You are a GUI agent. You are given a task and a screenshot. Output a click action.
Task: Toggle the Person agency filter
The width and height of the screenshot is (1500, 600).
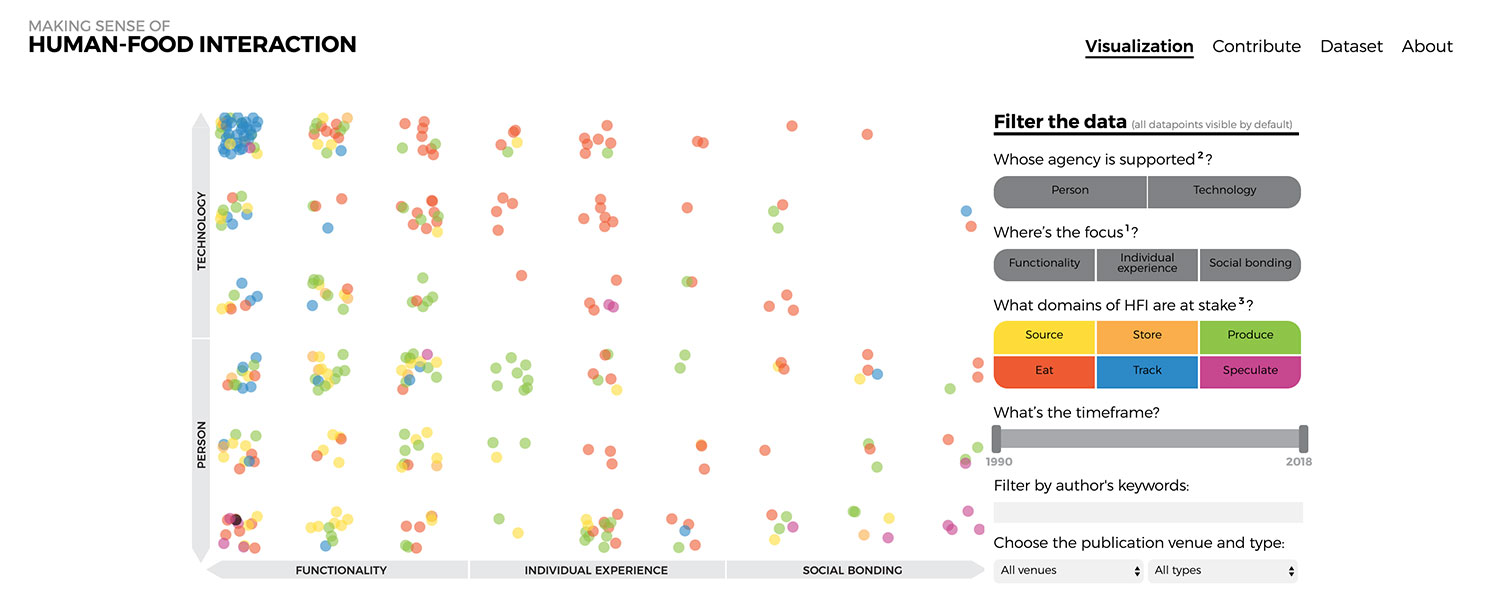[x=1069, y=190]
